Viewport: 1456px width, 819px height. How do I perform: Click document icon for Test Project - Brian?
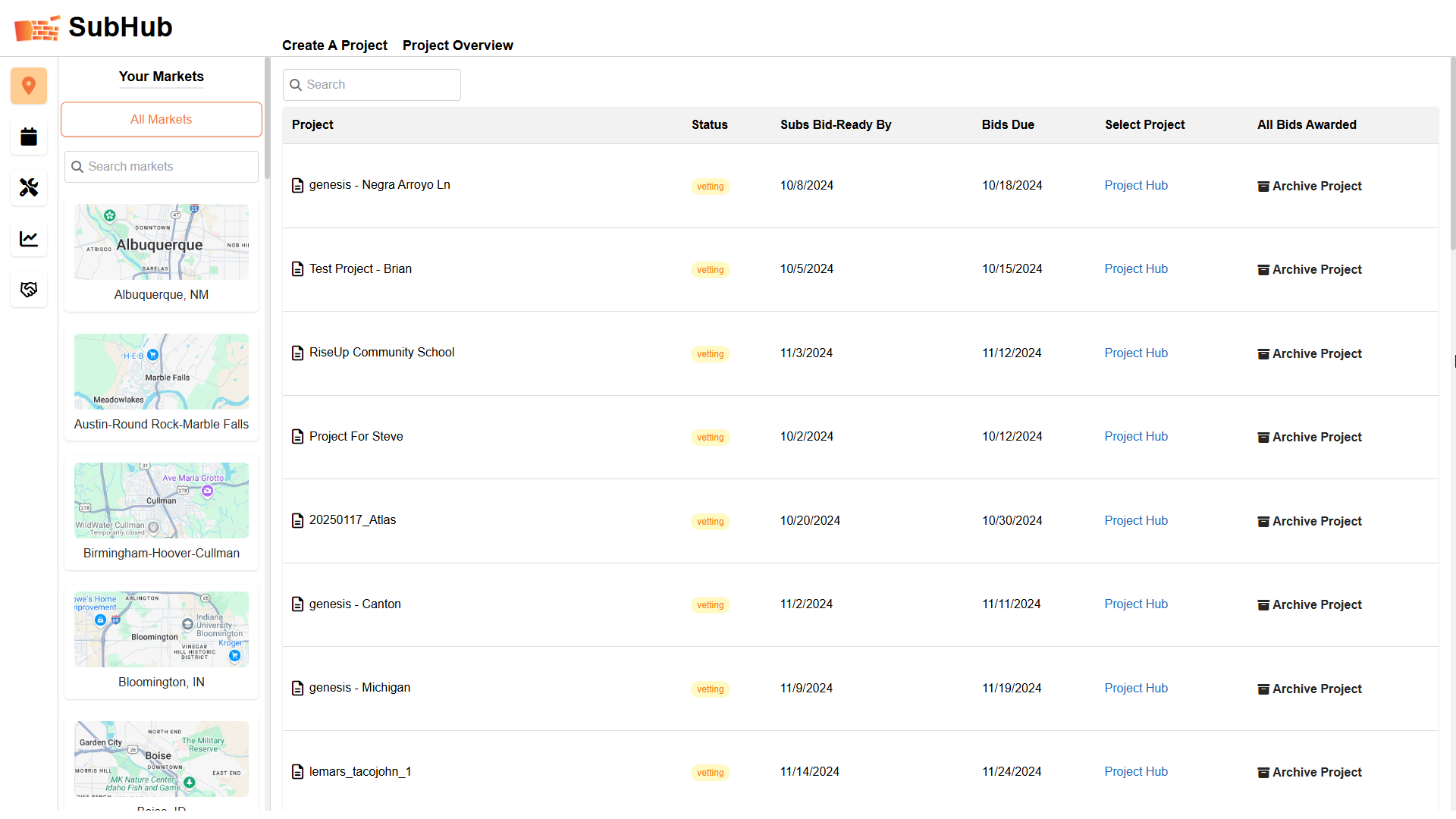(298, 269)
